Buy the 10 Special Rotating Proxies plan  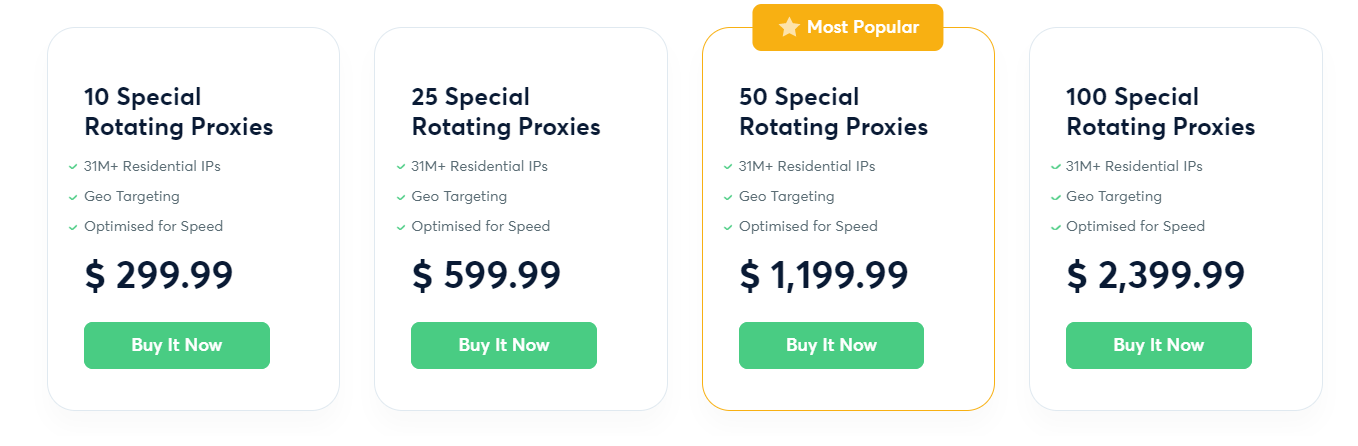pos(177,345)
